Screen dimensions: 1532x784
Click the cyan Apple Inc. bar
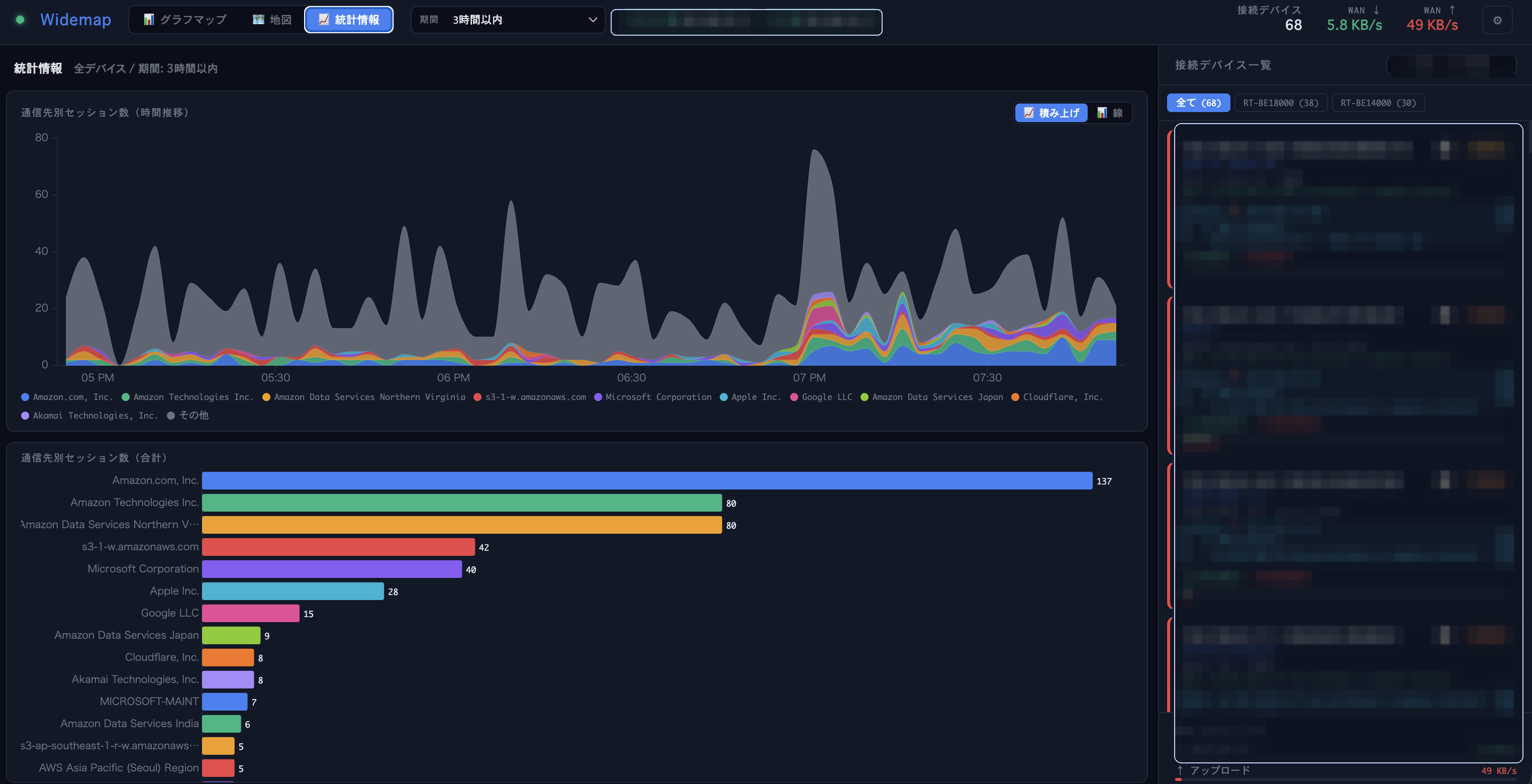293,592
